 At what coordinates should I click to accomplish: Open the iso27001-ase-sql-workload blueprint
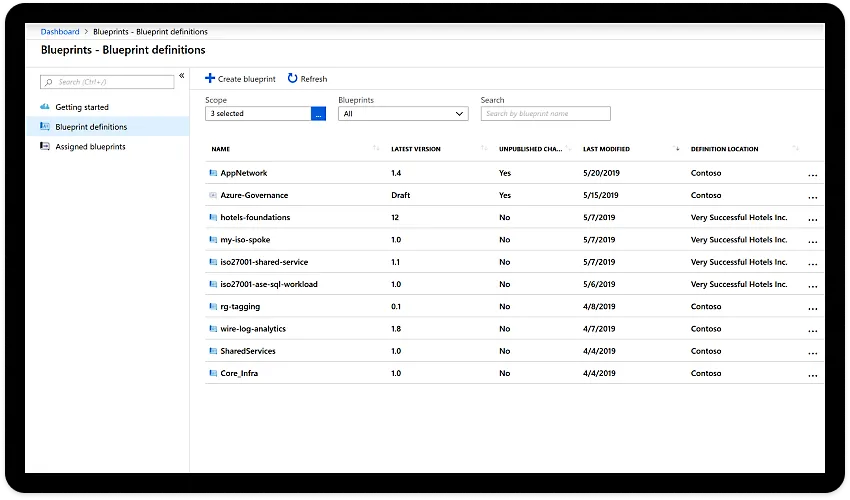click(269, 285)
